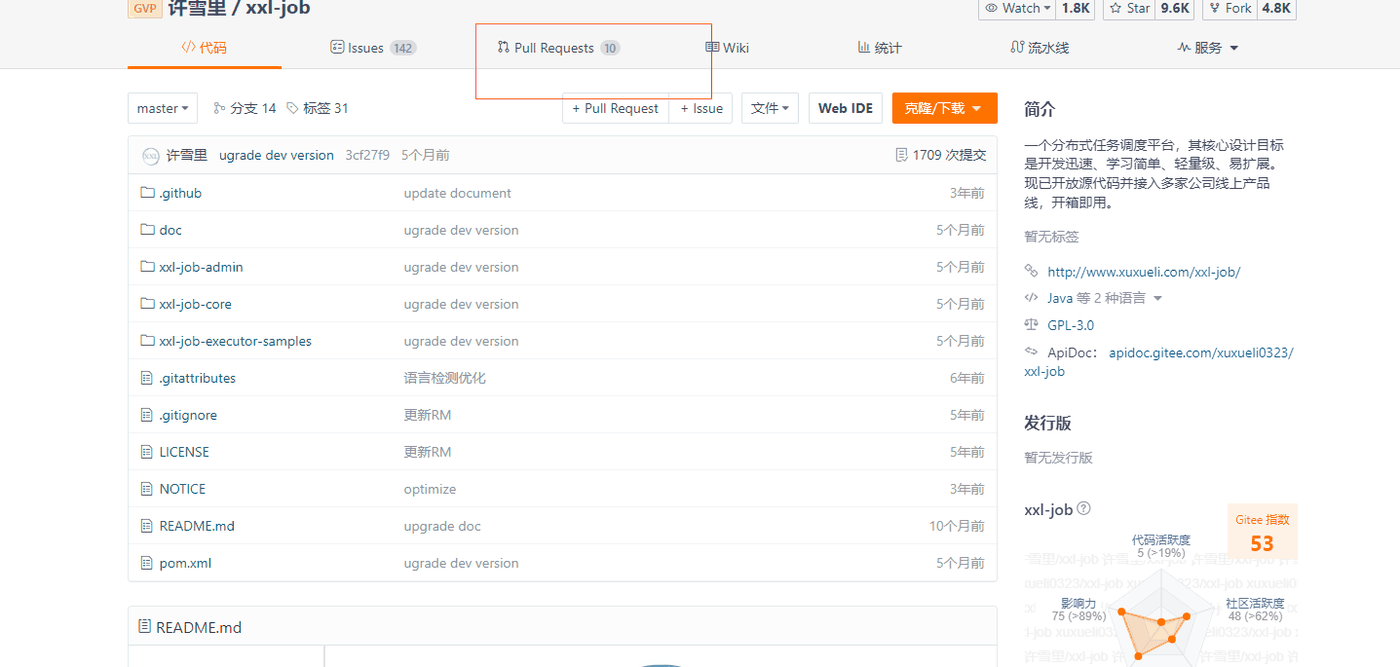The width and height of the screenshot is (1400, 667).
Task: Click the scale icon beside GPL-3.0
Action: click(1031, 325)
